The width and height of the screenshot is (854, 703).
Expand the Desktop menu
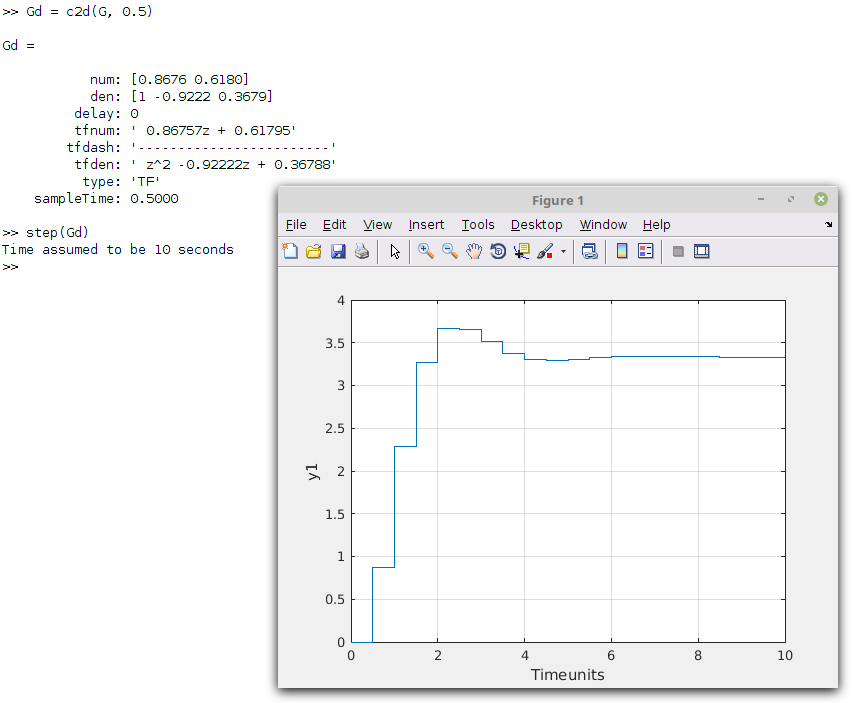(536, 224)
